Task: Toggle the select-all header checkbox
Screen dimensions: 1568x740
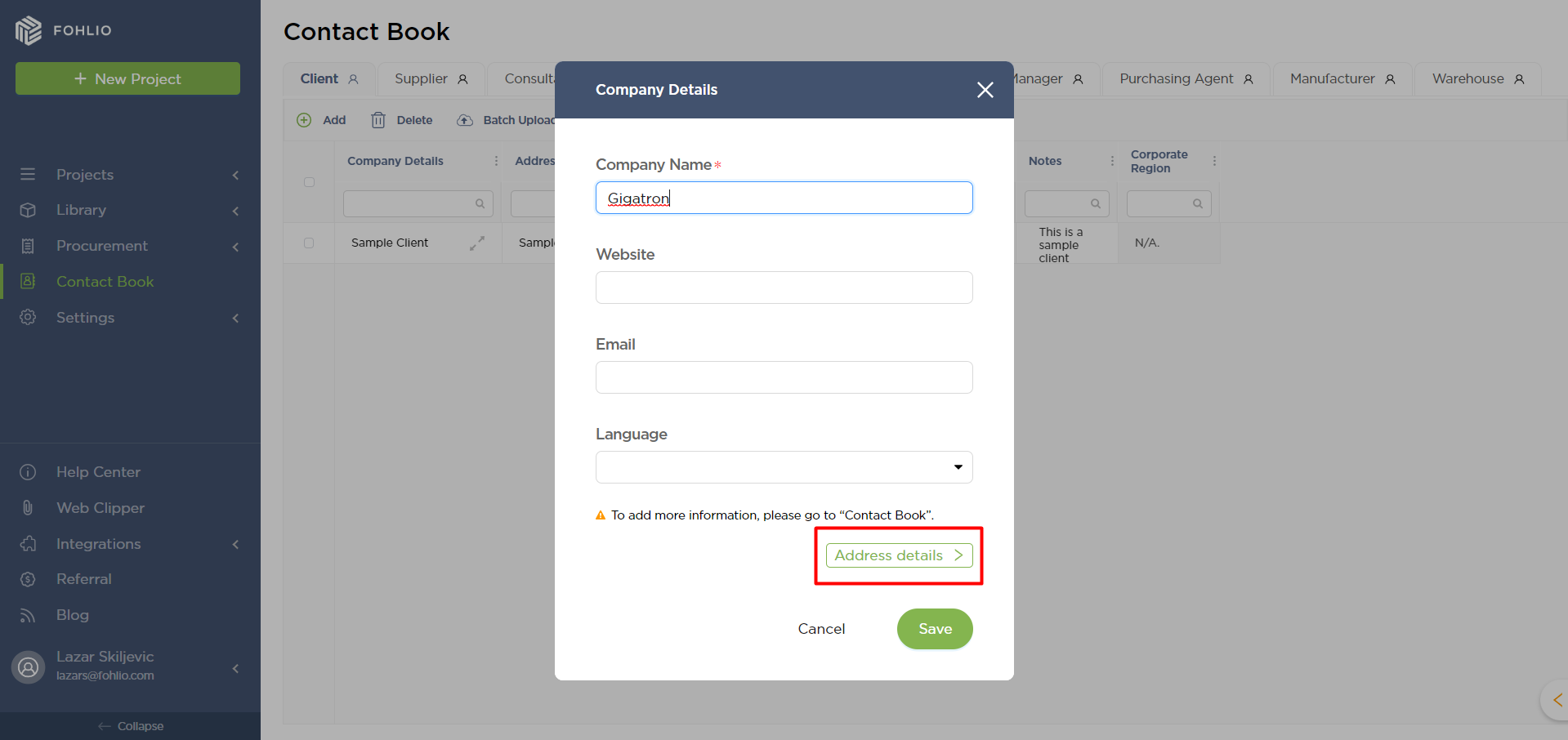Action: click(x=309, y=182)
